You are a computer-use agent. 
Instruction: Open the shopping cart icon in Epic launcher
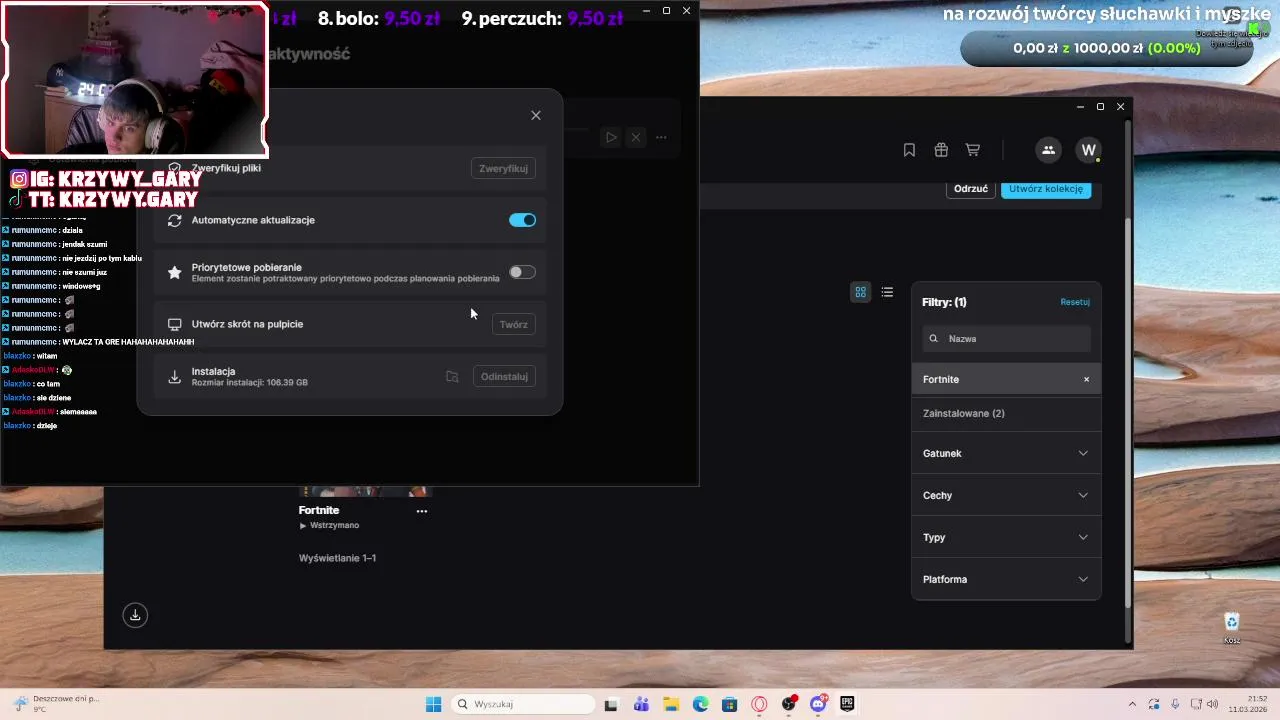pos(972,150)
